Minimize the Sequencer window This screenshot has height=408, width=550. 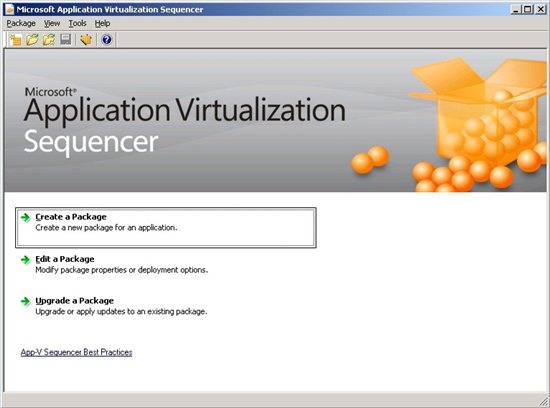pos(515,9)
